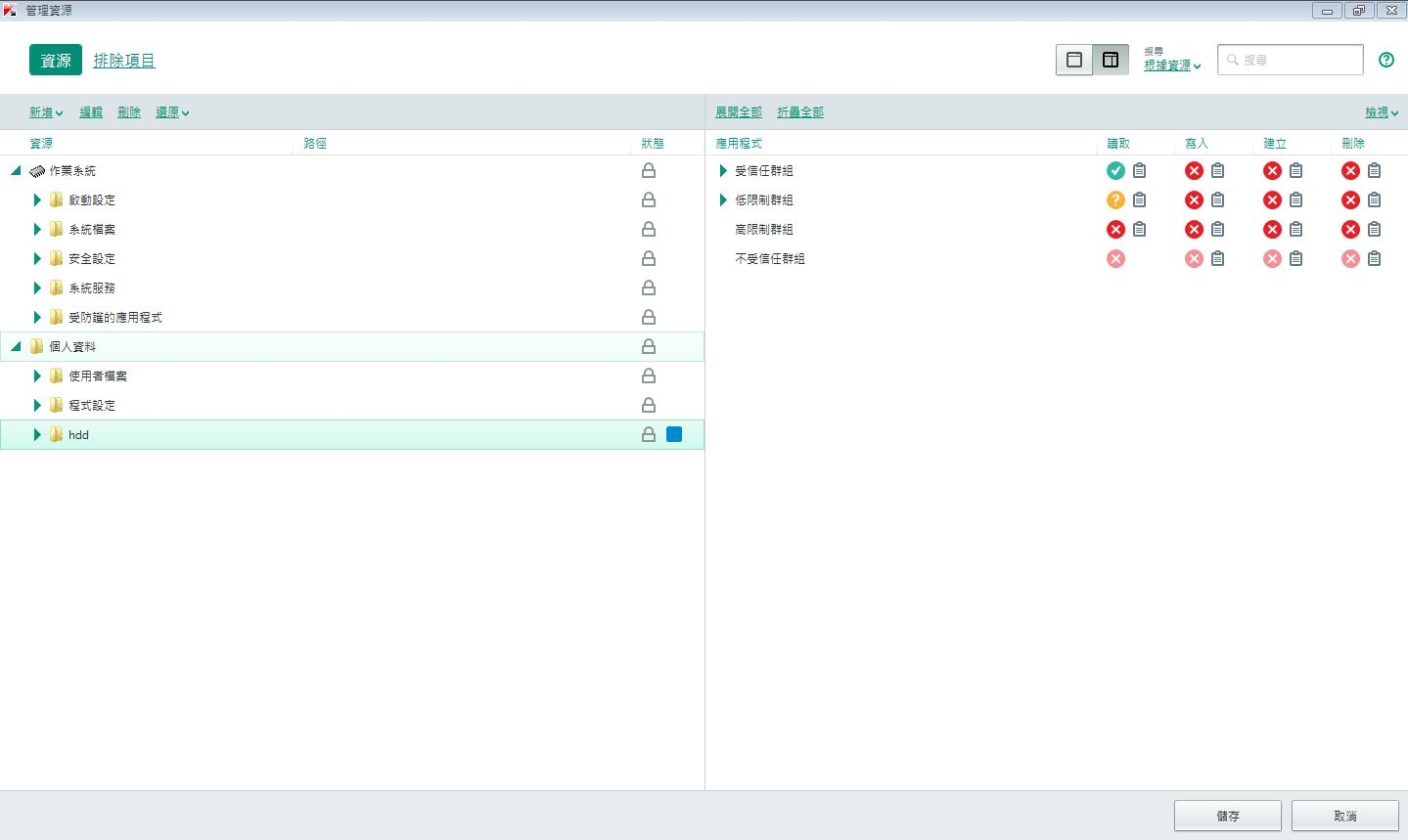Viewport: 1408px width, 840px height.
Task: Click the delete log clipboard icon for 高限制群組
Action: point(1374,229)
